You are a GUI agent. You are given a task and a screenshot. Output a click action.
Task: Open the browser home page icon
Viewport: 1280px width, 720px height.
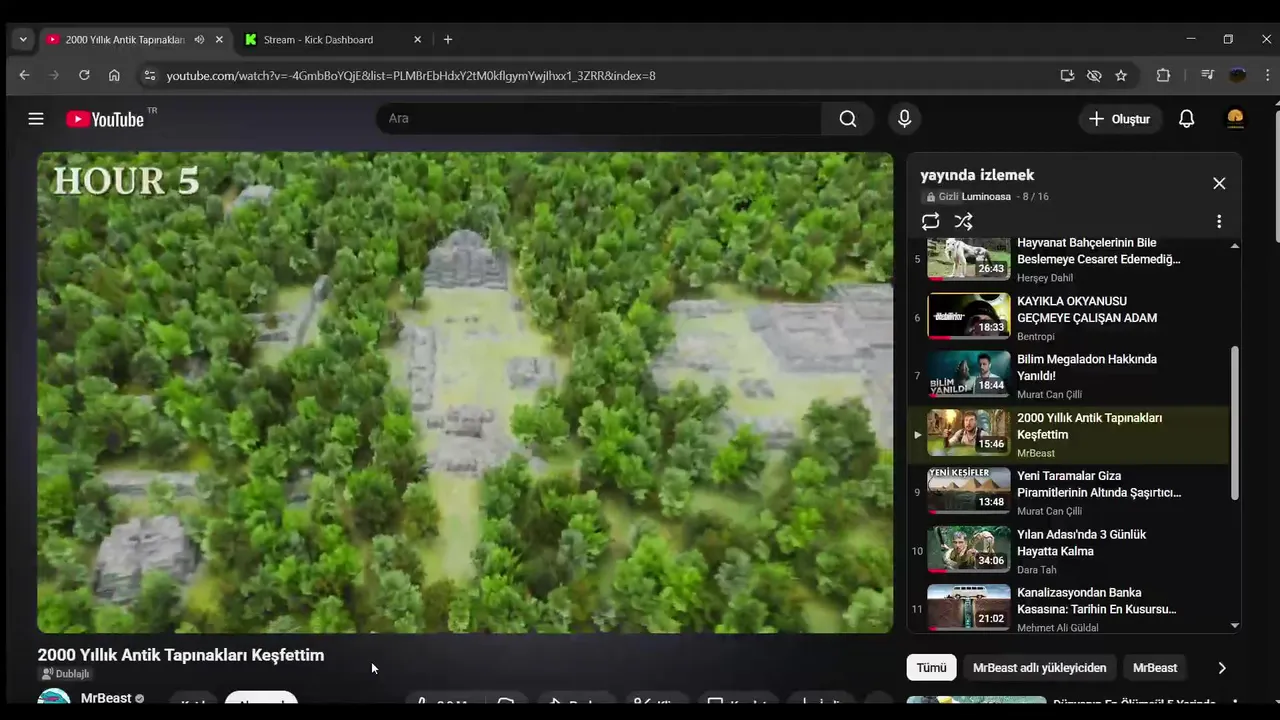point(114,75)
